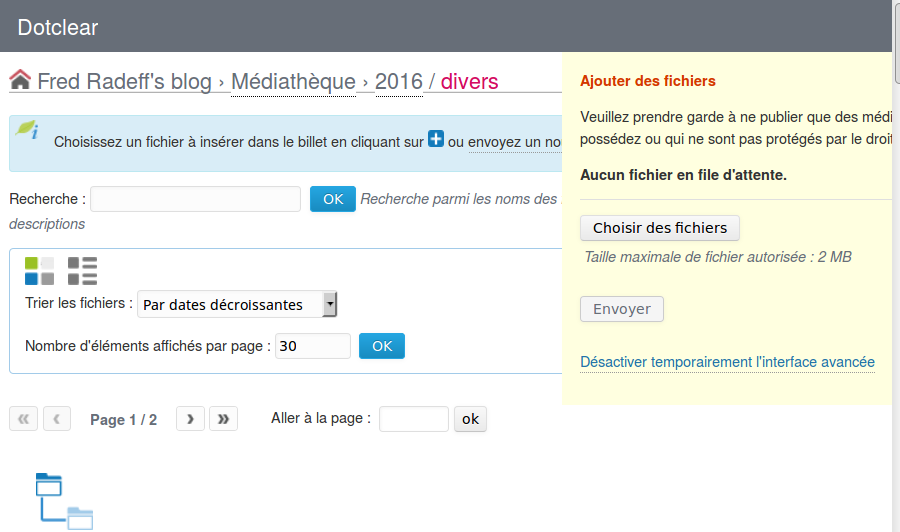This screenshot has width=900, height=532.
Task: Open the 2016 folder breadcrumb
Action: [399, 81]
